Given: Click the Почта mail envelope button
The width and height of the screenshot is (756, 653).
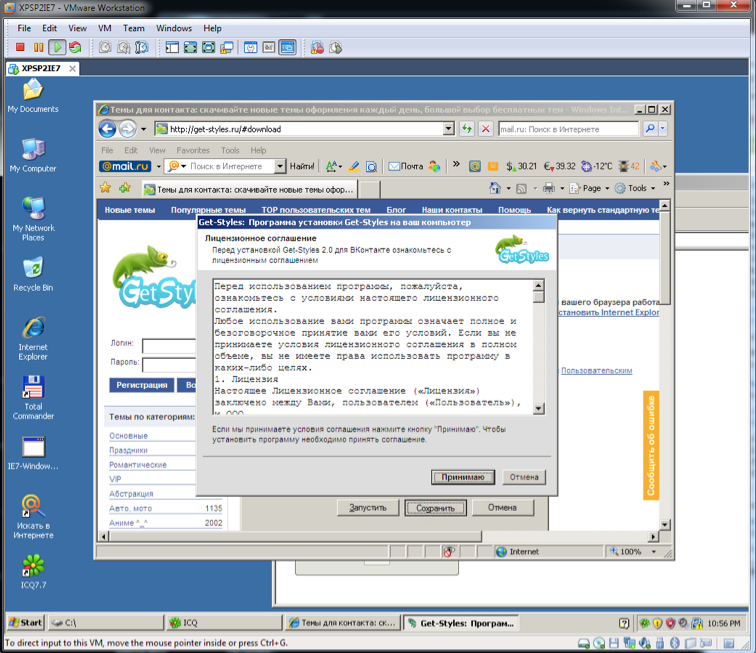Looking at the screenshot, I should [x=405, y=166].
